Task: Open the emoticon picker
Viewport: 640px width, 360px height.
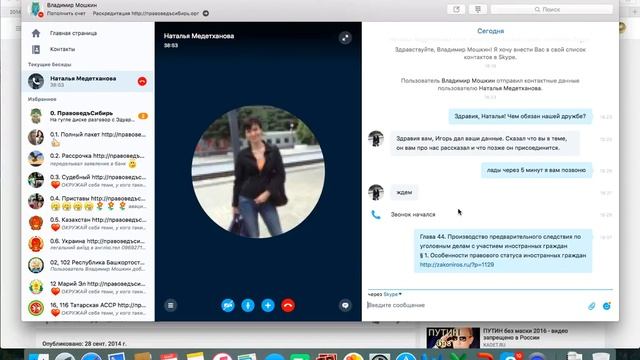Action: (607, 306)
